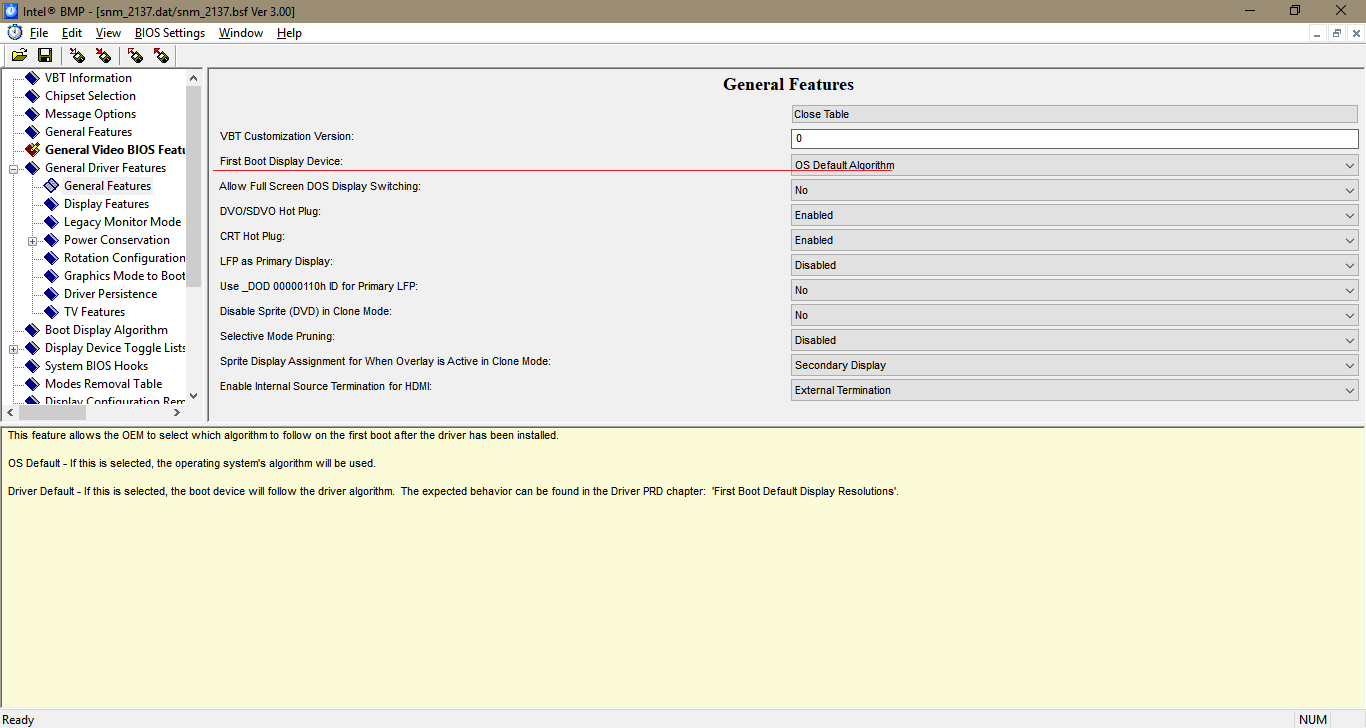Click the last export-arrow disk toolbar icon
1366x728 pixels.
(161, 55)
